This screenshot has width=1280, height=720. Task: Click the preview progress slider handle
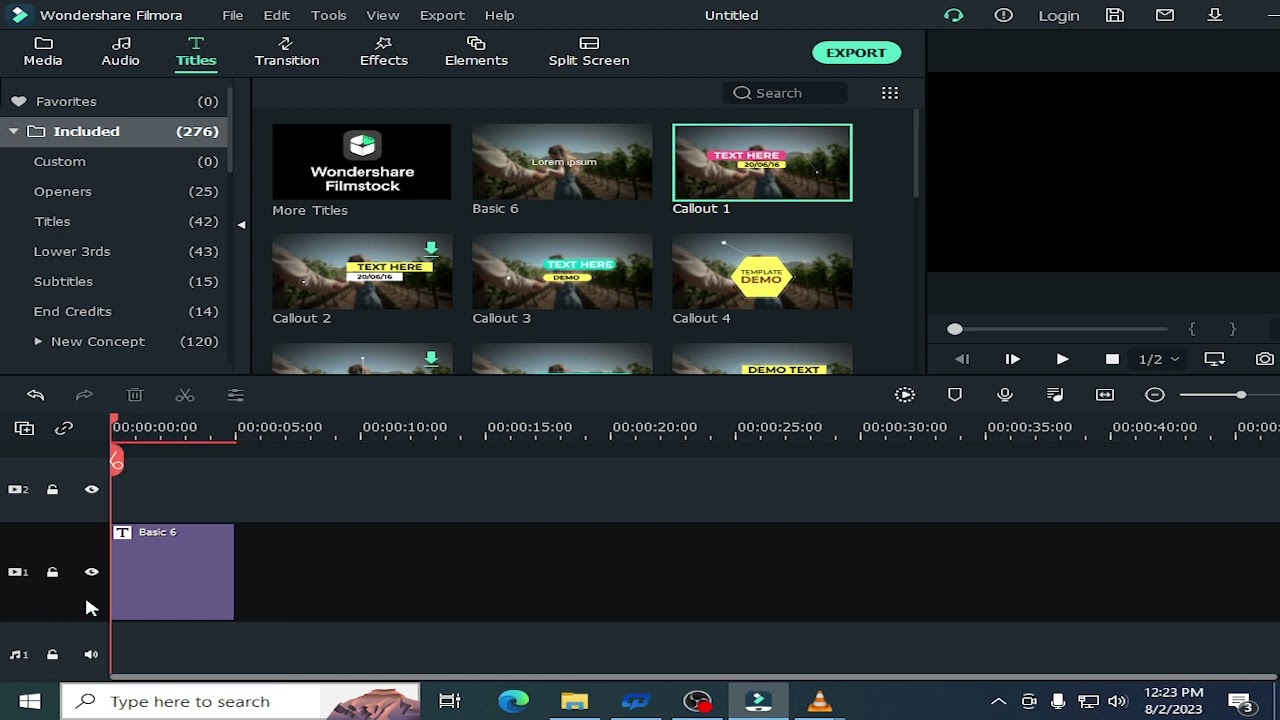click(x=955, y=329)
